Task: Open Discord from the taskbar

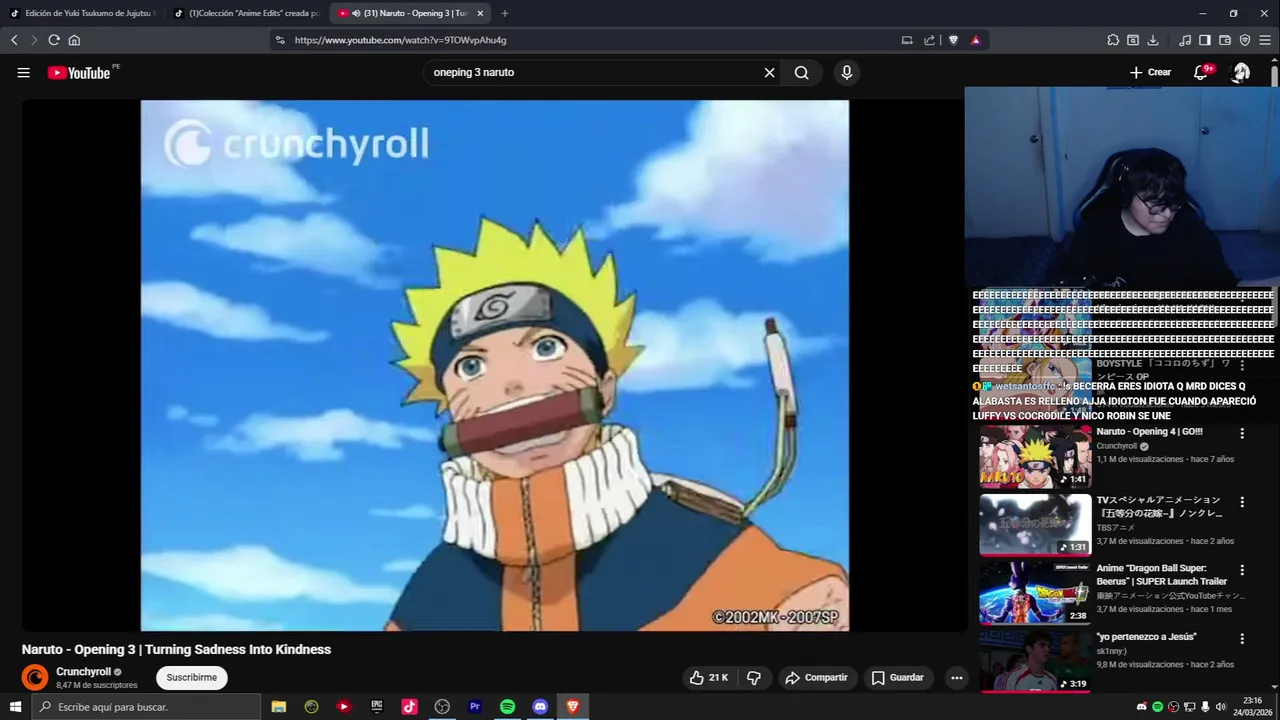Action: pos(540,707)
